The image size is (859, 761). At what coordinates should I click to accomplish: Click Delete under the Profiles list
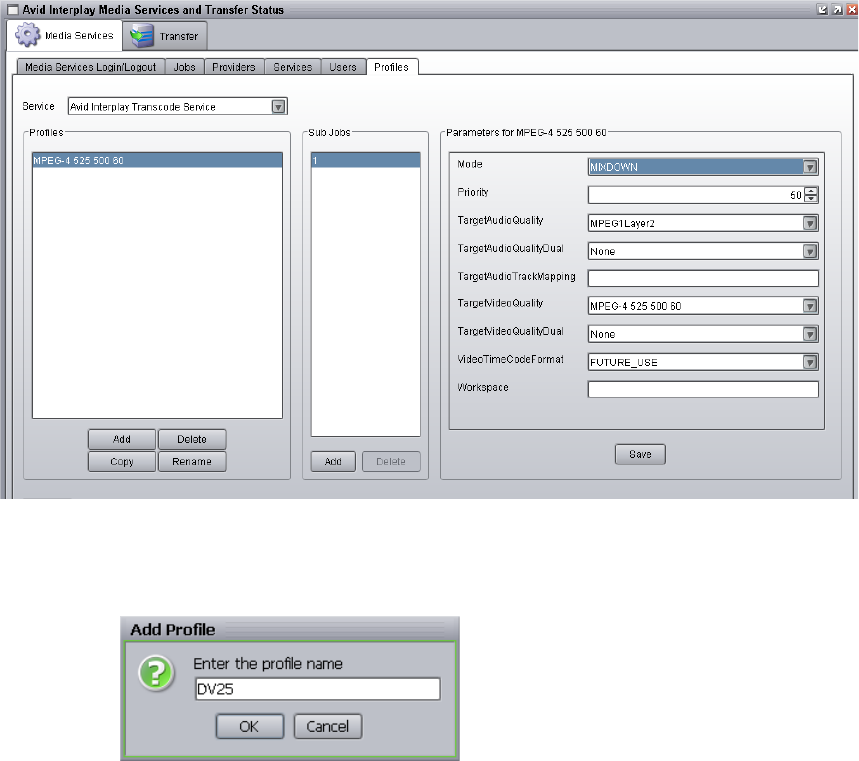(192, 439)
